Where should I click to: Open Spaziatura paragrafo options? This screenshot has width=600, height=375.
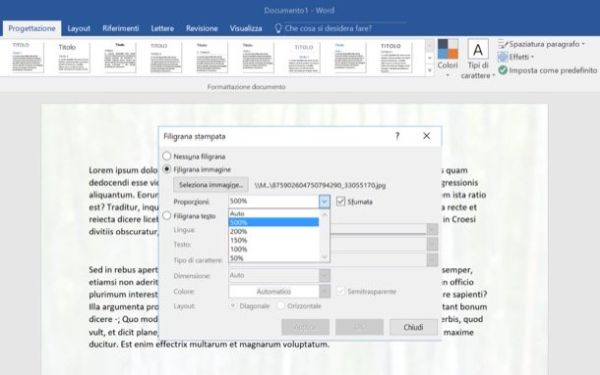(x=541, y=44)
